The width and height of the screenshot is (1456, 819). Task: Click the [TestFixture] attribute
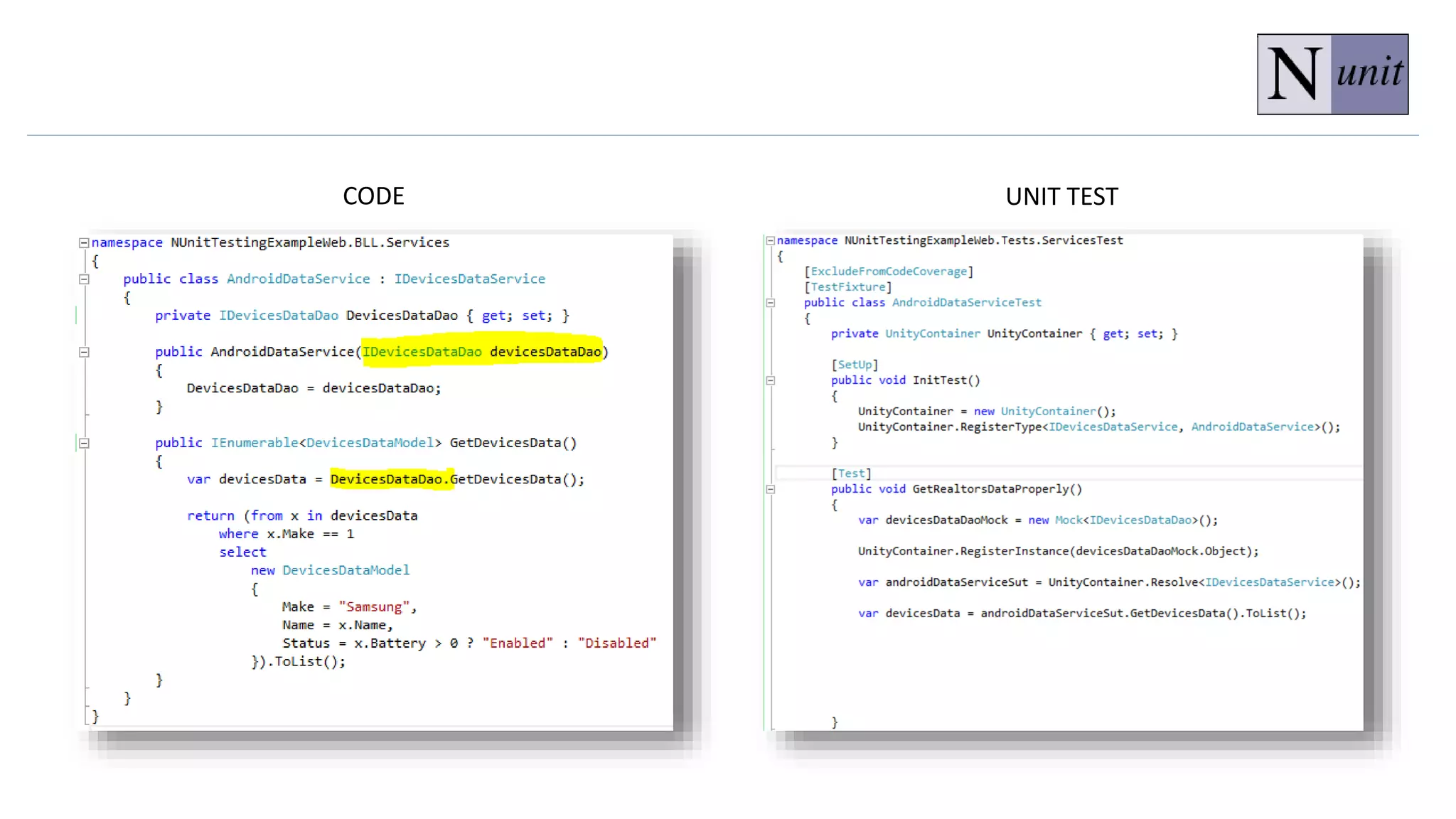pos(848,287)
